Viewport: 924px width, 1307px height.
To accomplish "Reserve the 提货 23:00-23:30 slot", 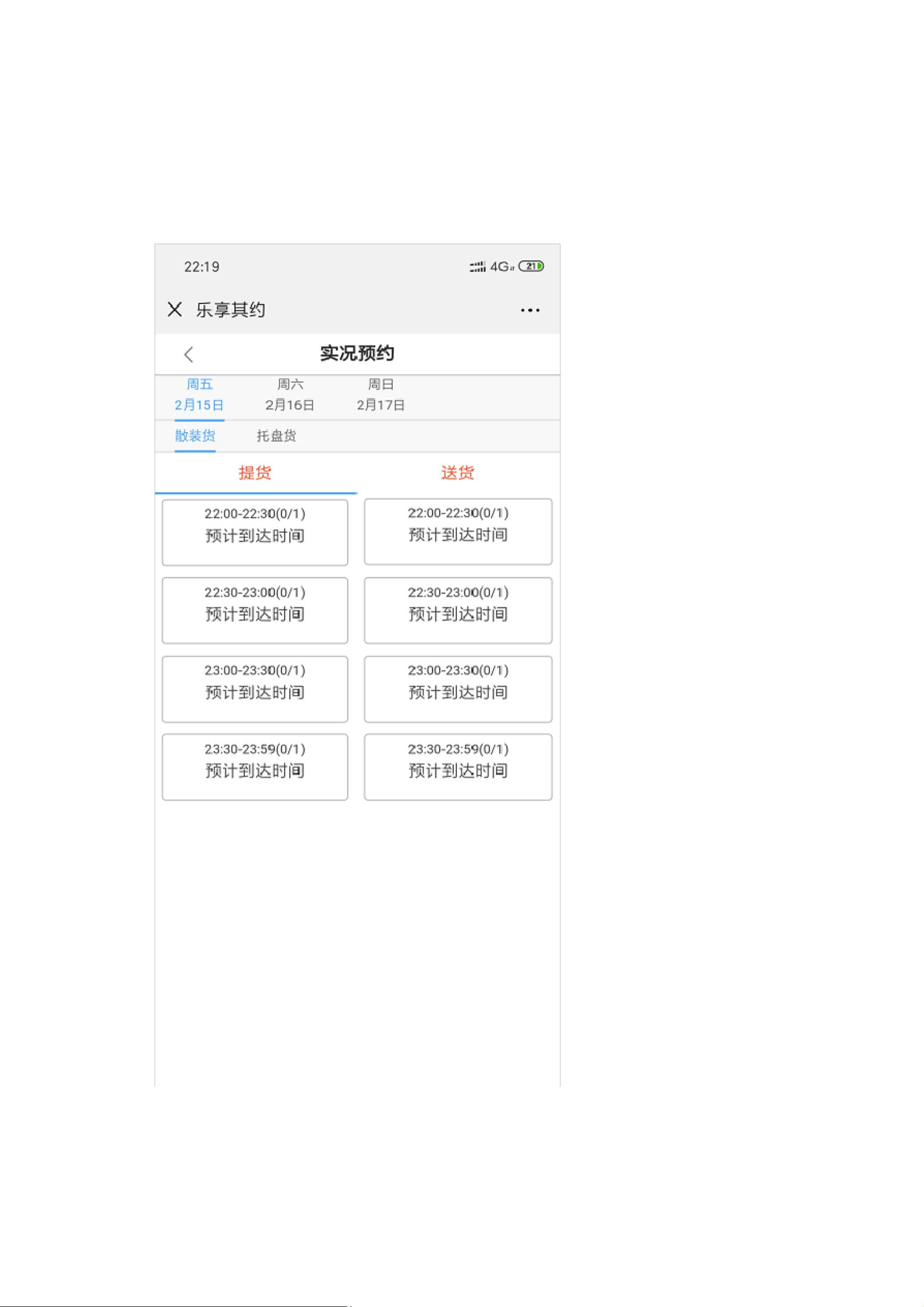I will pos(255,689).
